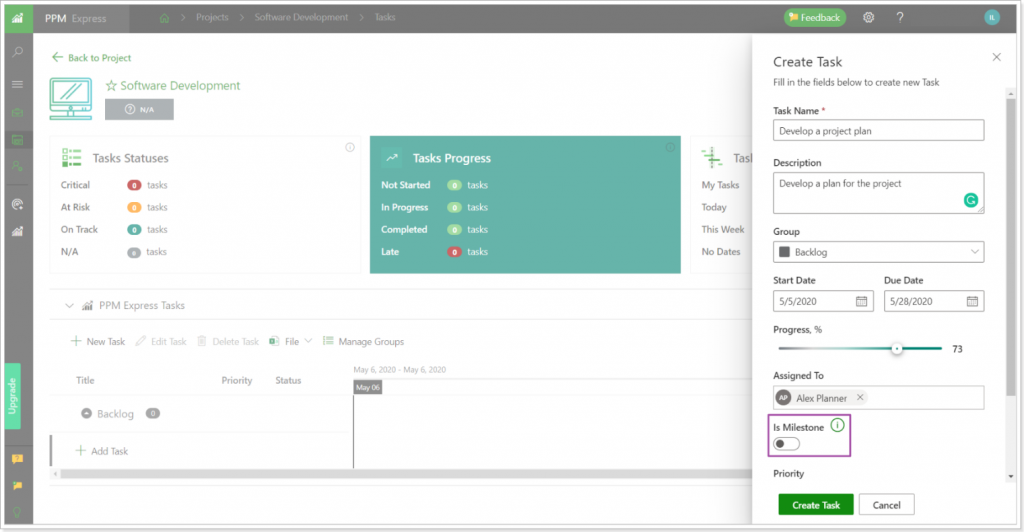Show info for Tasks Progress card
This screenshot has width=1024, height=532.
click(x=670, y=148)
